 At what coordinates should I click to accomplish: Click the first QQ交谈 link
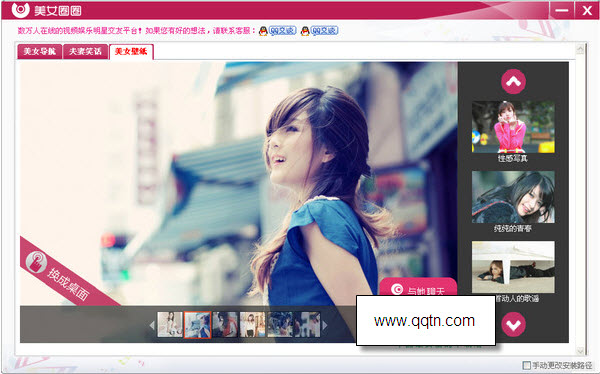tap(282, 31)
